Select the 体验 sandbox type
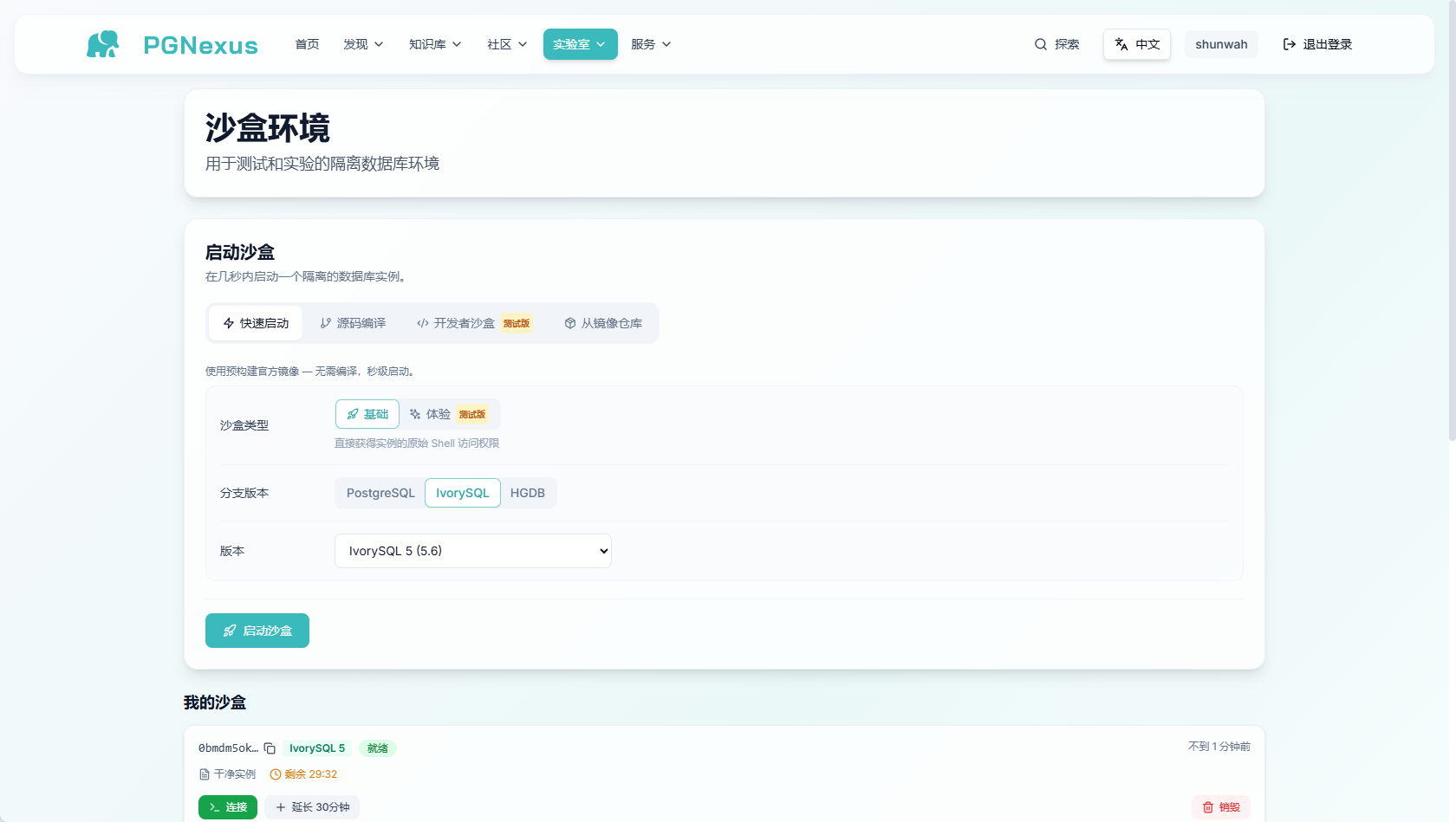Viewport: 1456px width, 822px height. pos(449,414)
